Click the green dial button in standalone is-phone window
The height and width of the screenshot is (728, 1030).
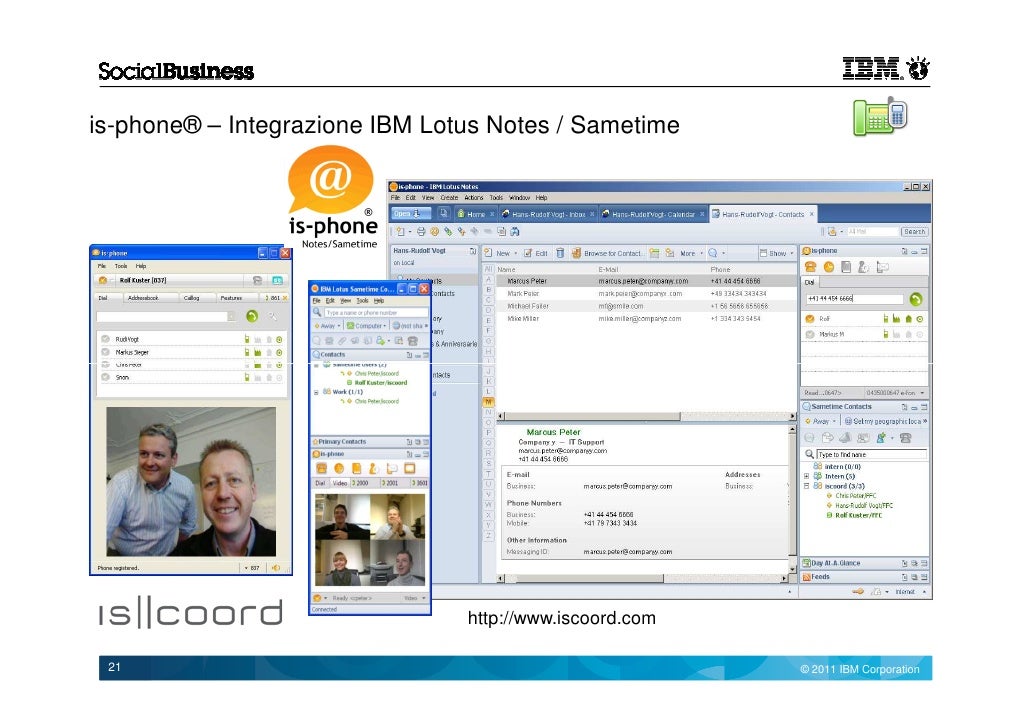[x=252, y=317]
